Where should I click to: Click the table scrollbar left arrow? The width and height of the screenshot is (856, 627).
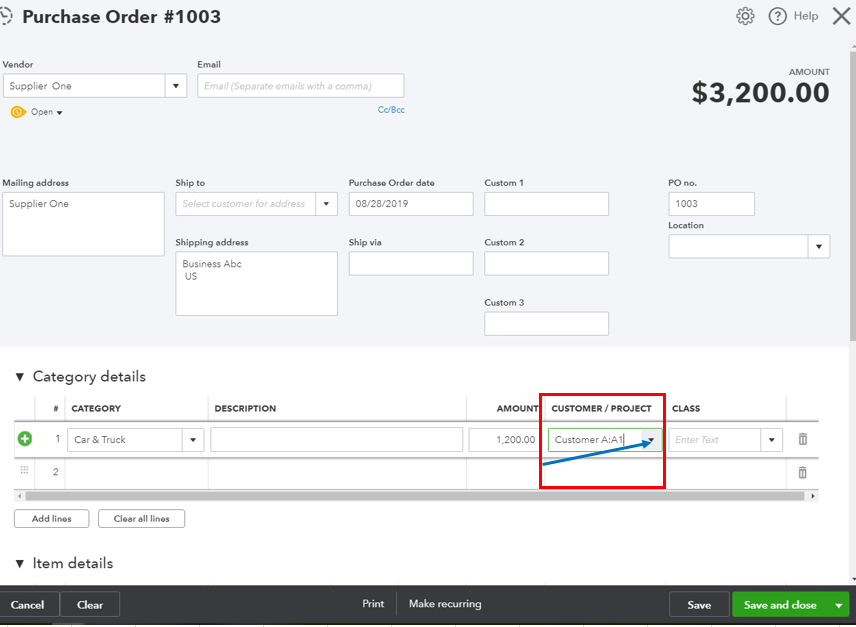click(x=20, y=496)
